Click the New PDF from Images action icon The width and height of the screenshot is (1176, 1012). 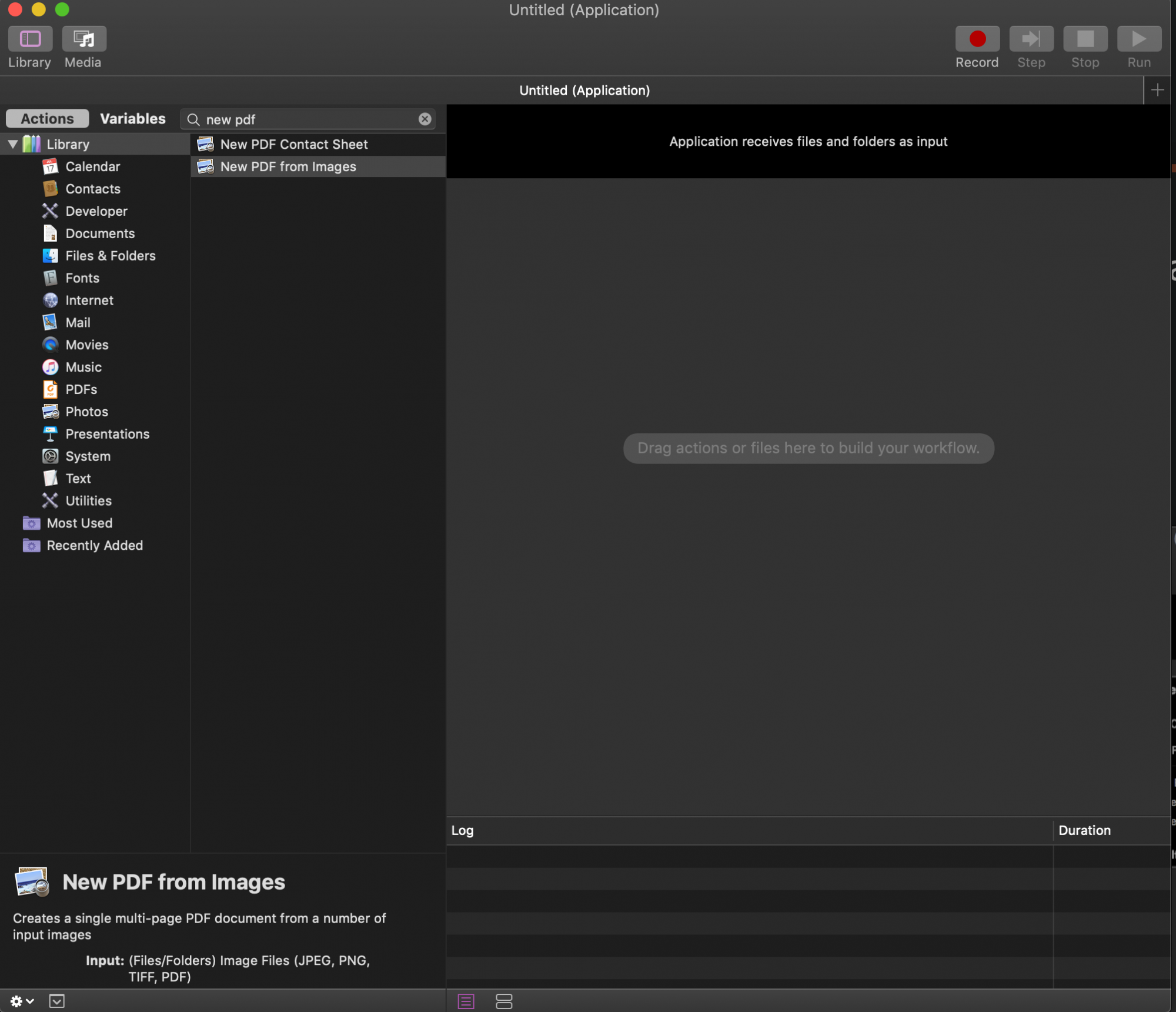pyautogui.click(x=206, y=166)
